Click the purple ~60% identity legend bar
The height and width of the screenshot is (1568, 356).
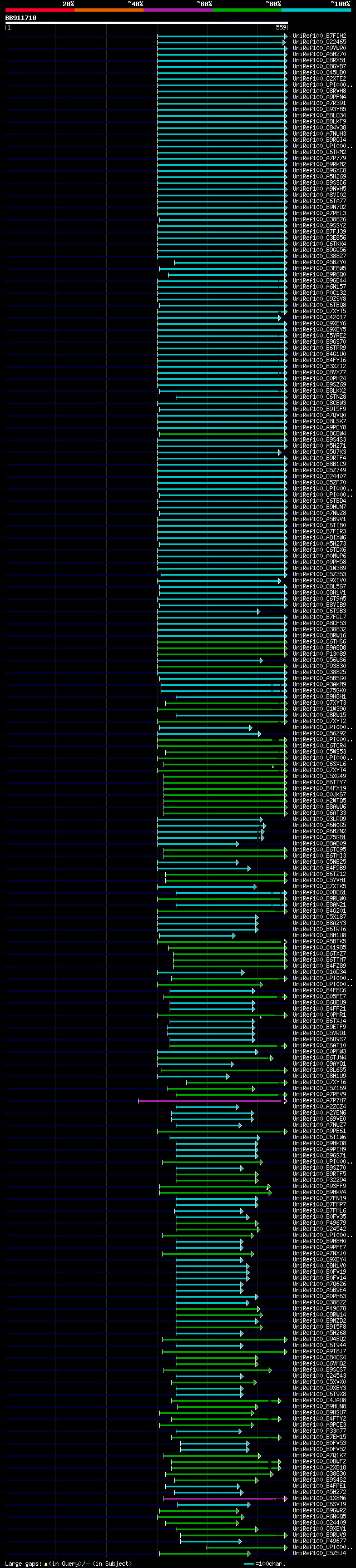pyautogui.click(x=179, y=10)
